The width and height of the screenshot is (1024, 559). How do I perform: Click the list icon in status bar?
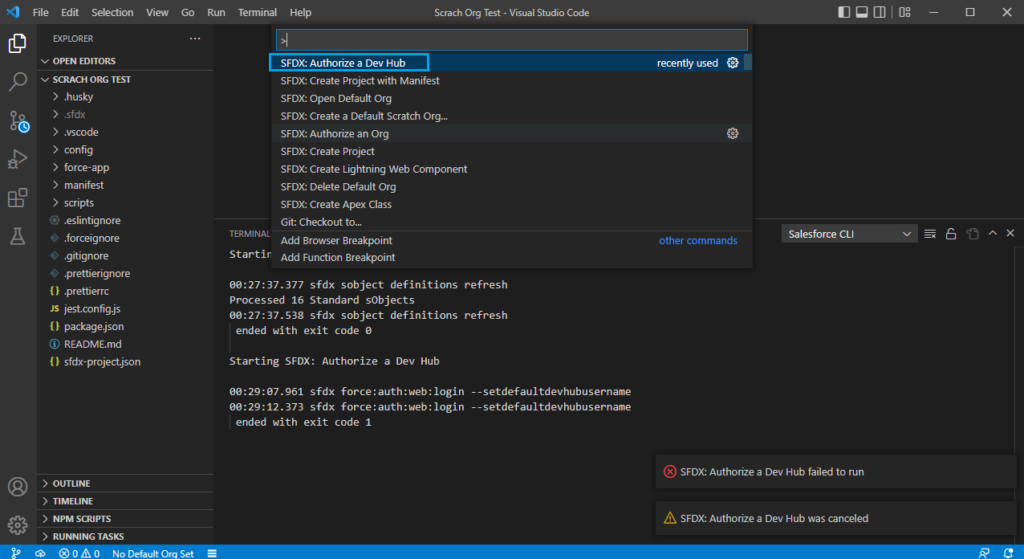212,553
